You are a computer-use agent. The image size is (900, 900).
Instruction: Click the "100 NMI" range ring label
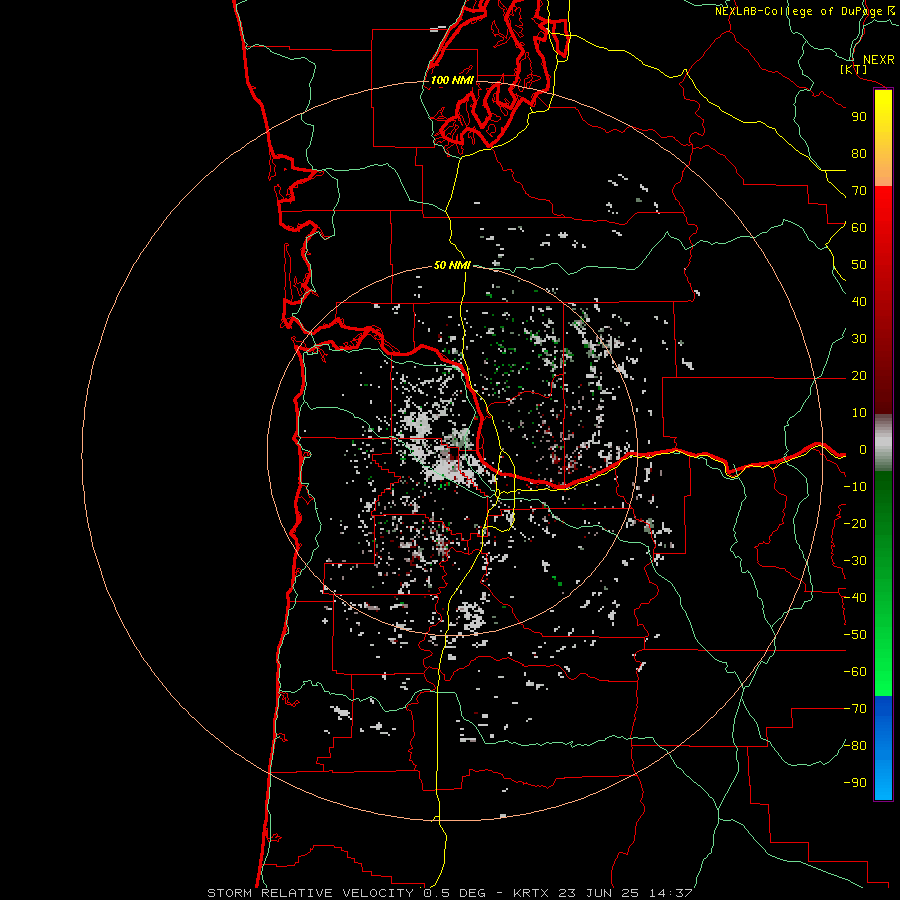tap(452, 80)
